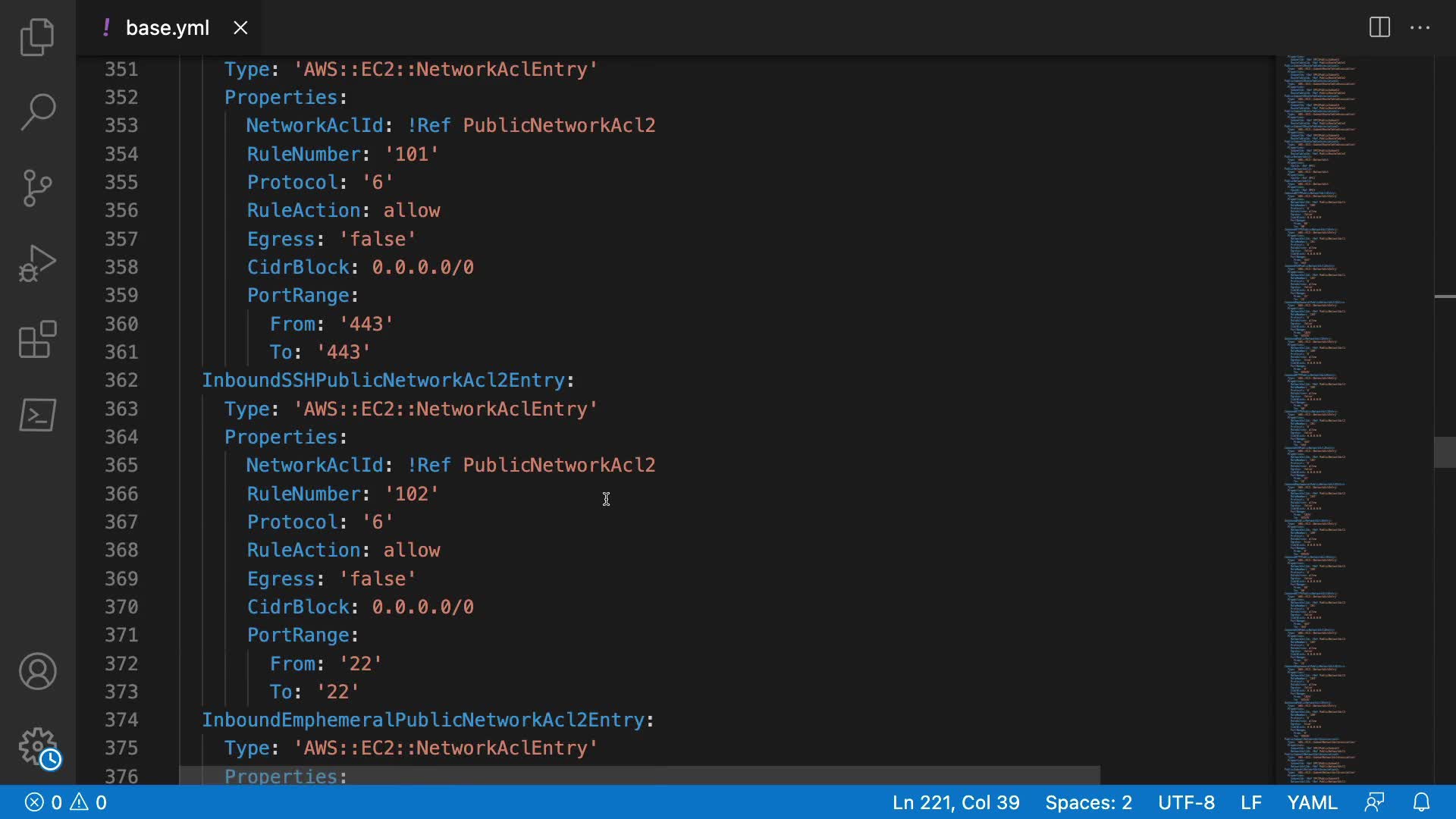Open the editor More Actions menu
Image resolution: width=1456 pixels, height=819 pixels.
1420,28
